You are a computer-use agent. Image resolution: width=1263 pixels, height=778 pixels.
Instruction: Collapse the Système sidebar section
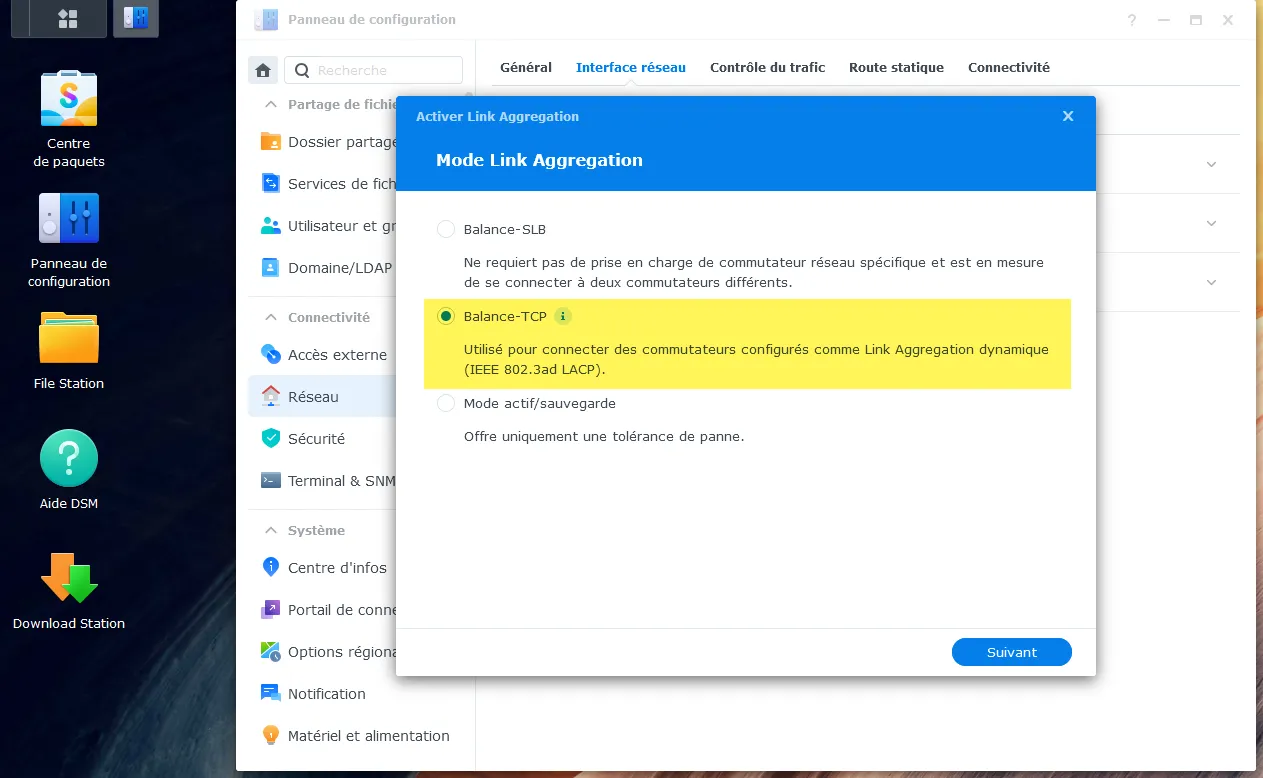point(270,531)
